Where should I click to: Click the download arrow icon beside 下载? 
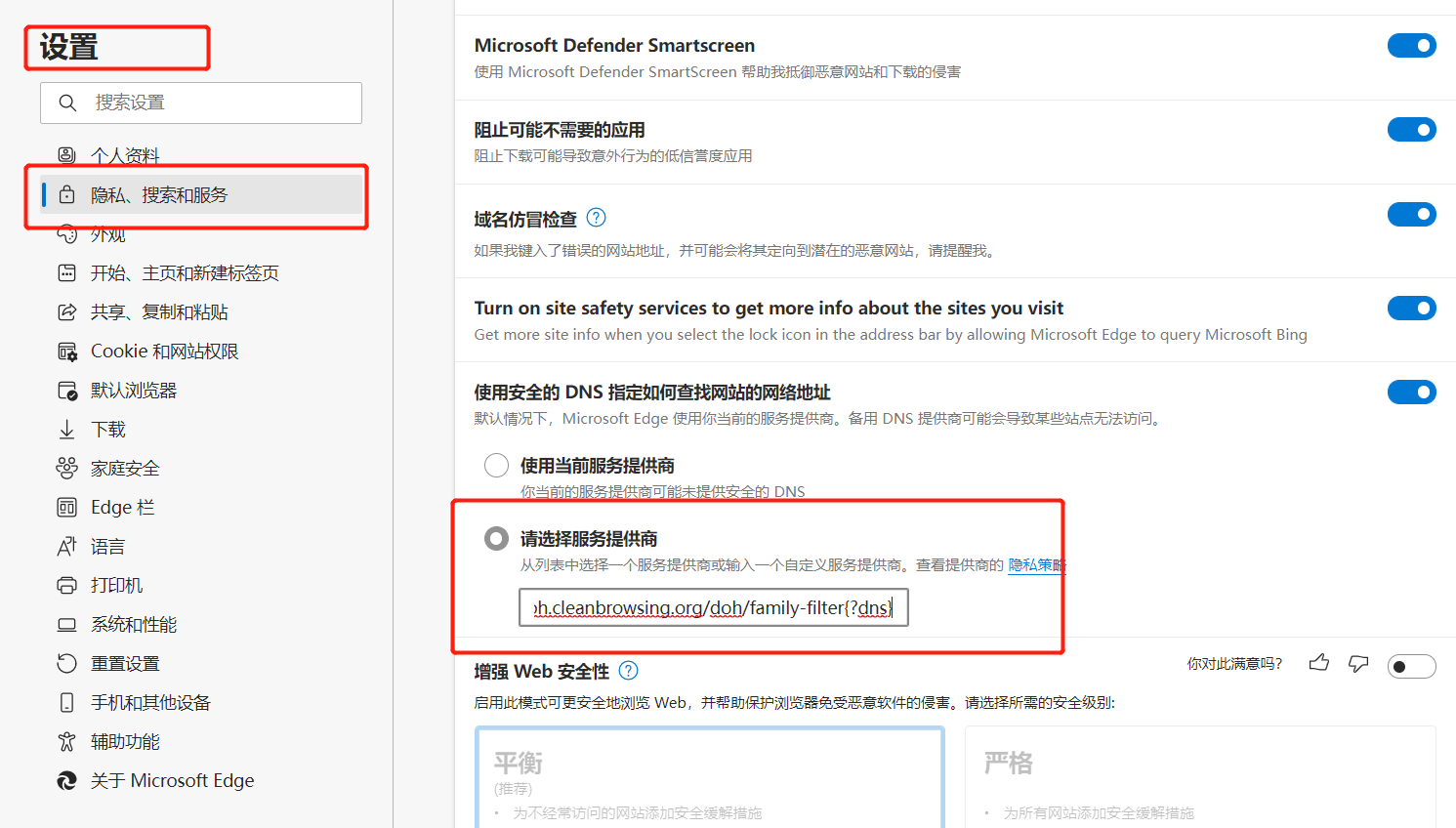pos(66,429)
